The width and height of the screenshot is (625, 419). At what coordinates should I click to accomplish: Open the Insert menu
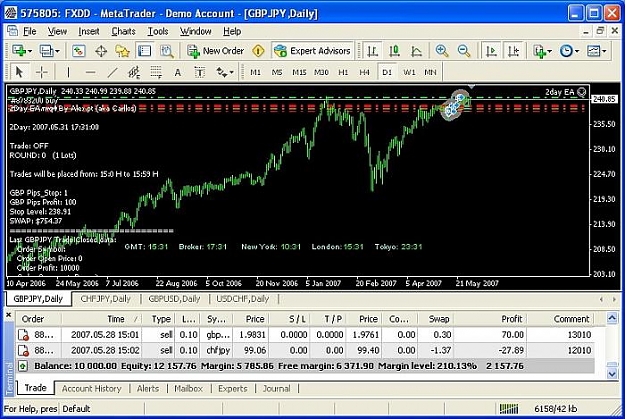pos(88,31)
